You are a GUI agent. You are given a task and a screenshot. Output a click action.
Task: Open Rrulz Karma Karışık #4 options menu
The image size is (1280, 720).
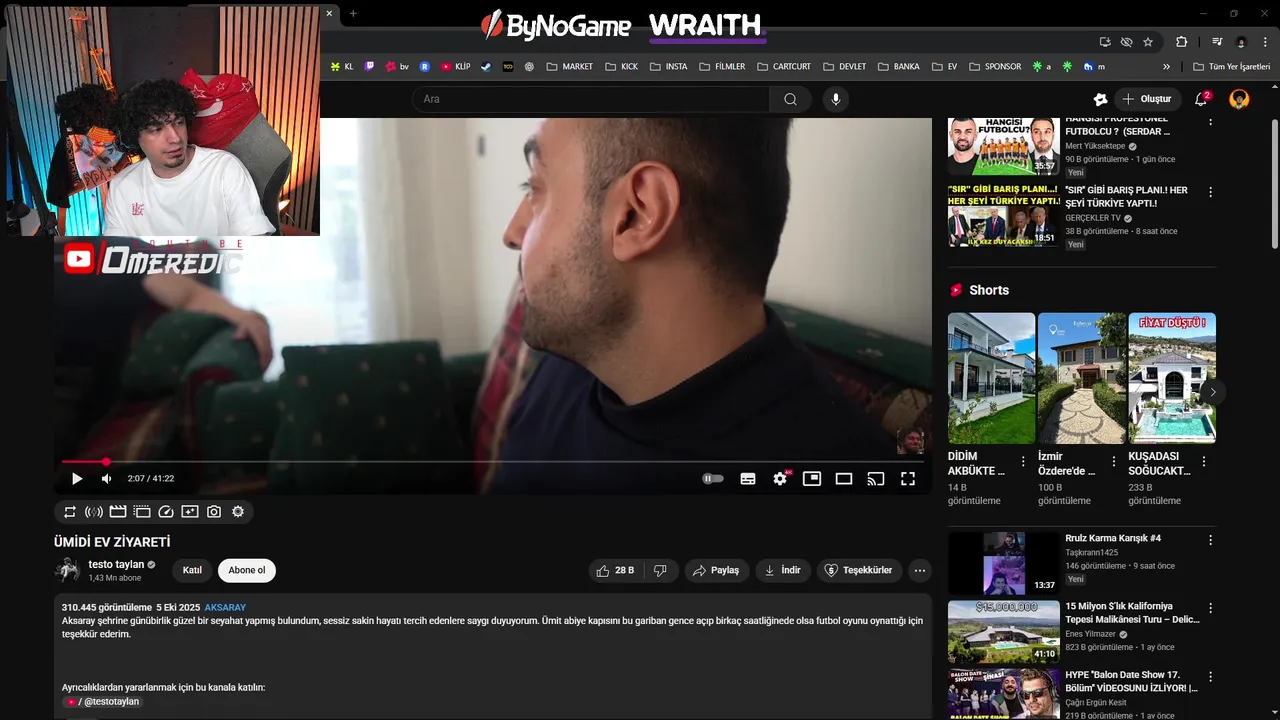[1210, 540]
